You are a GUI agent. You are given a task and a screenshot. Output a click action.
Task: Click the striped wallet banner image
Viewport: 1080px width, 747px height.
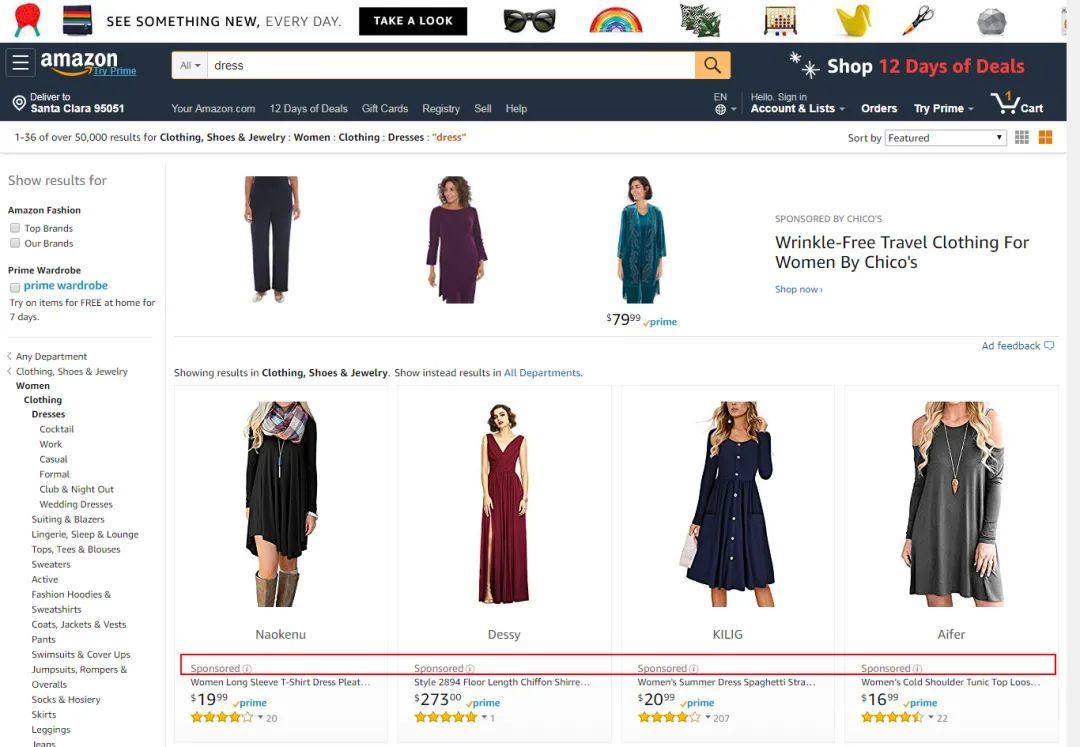pos(77,20)
